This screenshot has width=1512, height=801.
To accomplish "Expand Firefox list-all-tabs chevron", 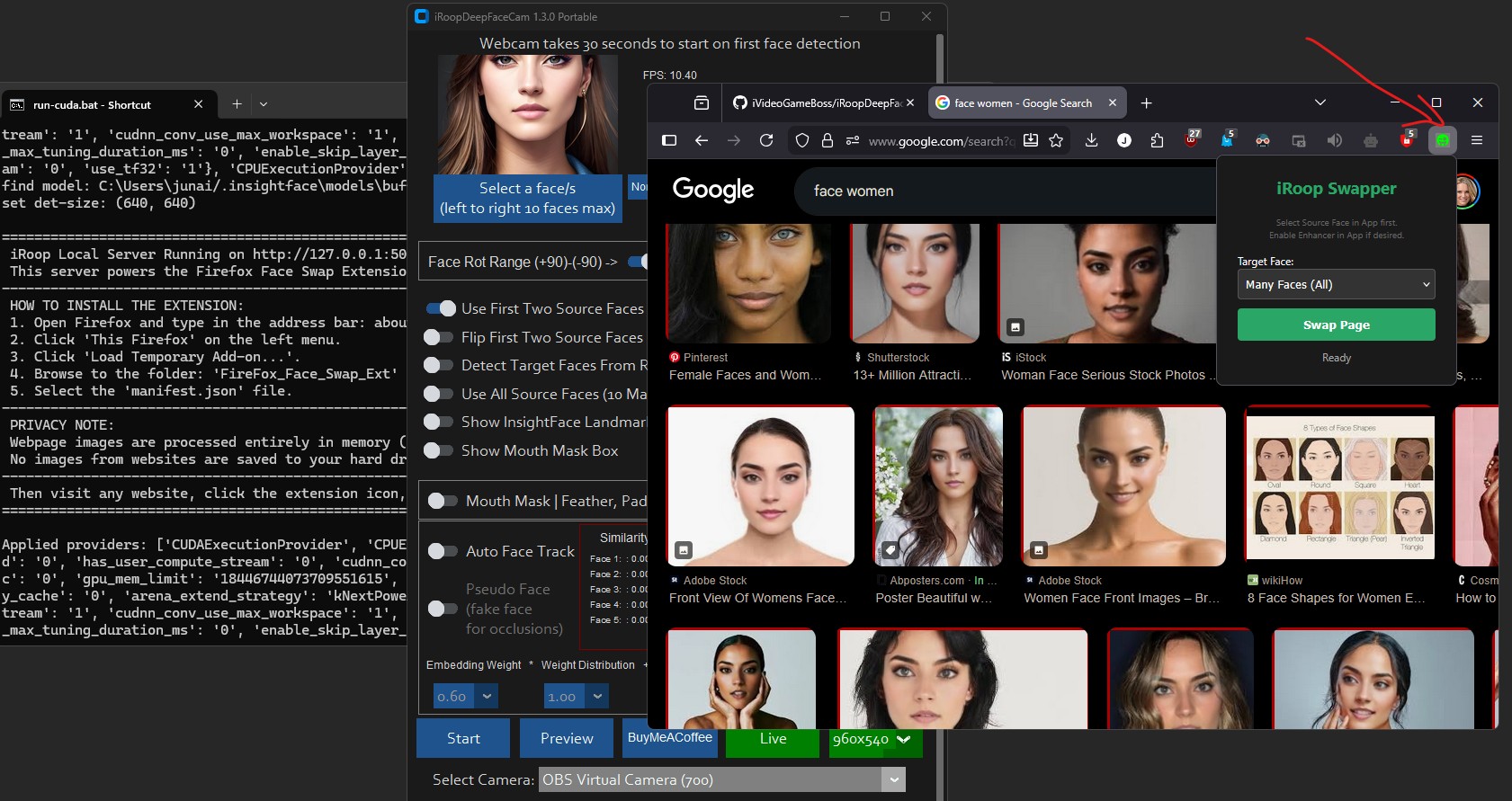I will tap(1320, 102).
